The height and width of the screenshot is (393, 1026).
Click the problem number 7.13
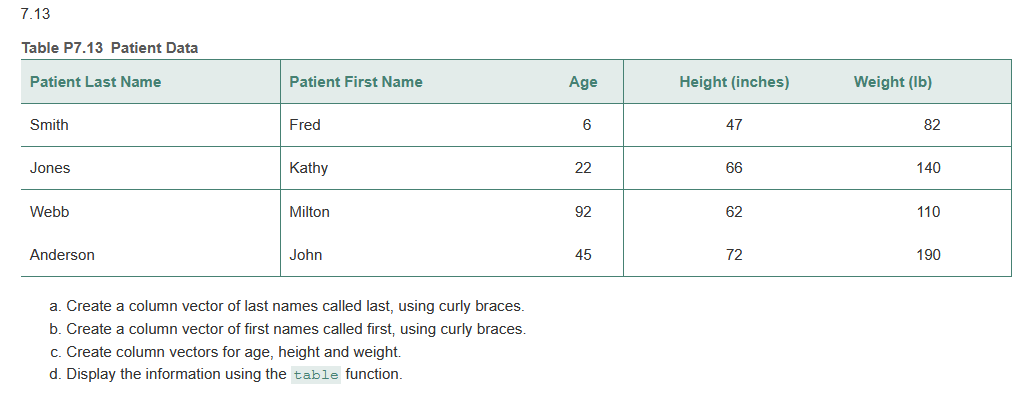pos(35,14)
